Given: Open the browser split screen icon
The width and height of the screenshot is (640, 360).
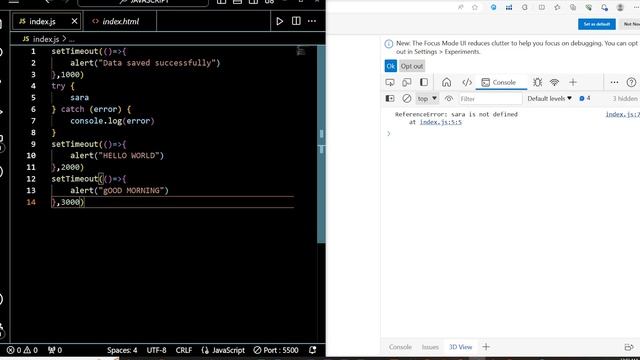Looking at the screenshot, I should (542, 7).
